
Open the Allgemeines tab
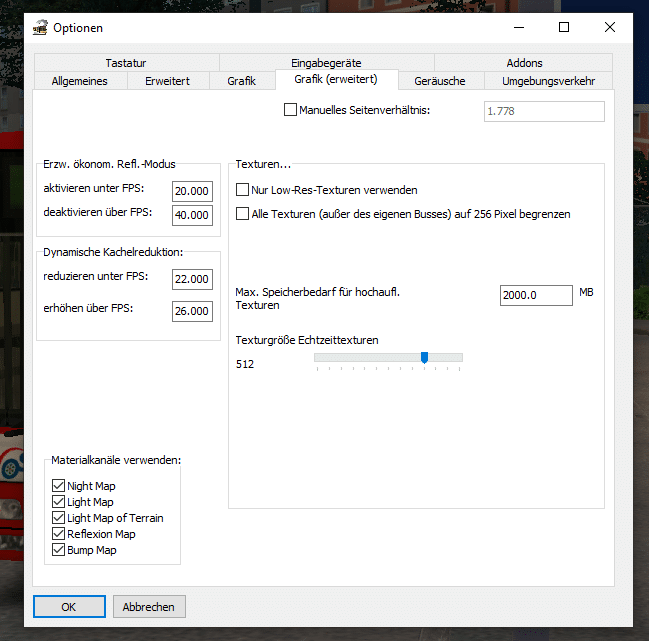79,81
